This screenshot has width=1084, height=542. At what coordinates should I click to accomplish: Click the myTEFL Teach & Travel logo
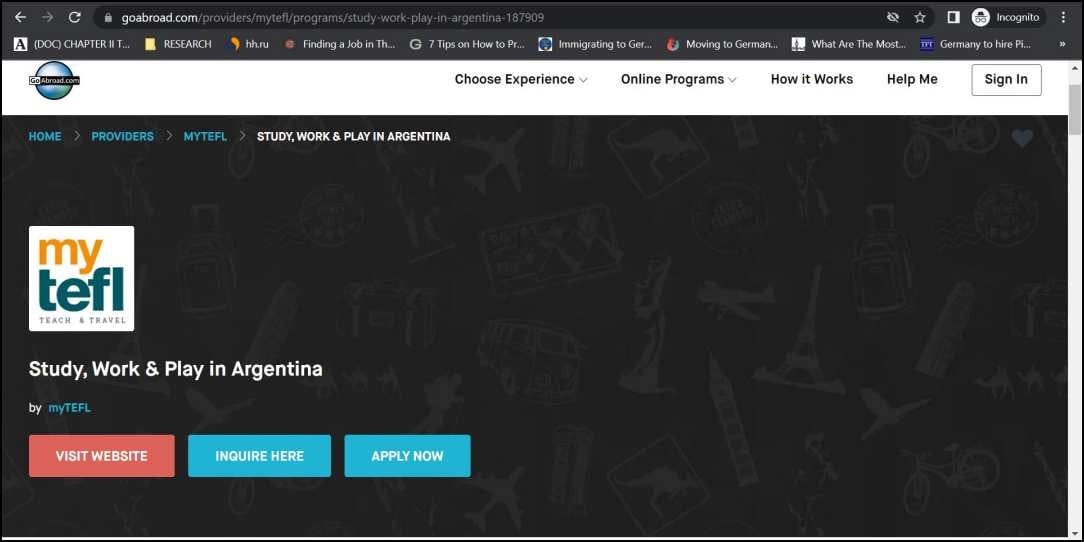82,279
